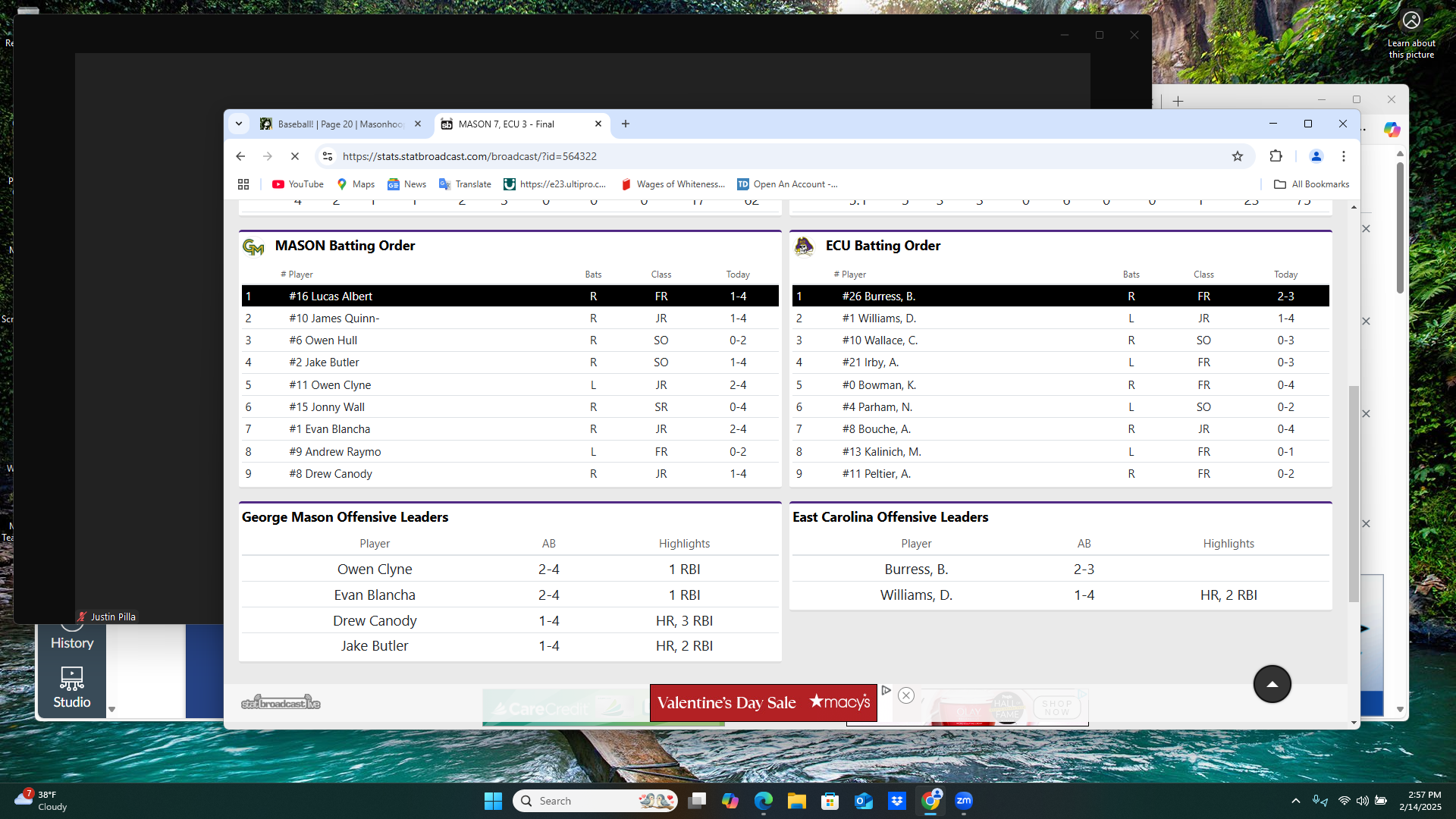Image resolution: width=1456 pixels, height=819 pixels.
Task: Select the #8 Drew Canody batting row
Action: click(x=510, y=474)
